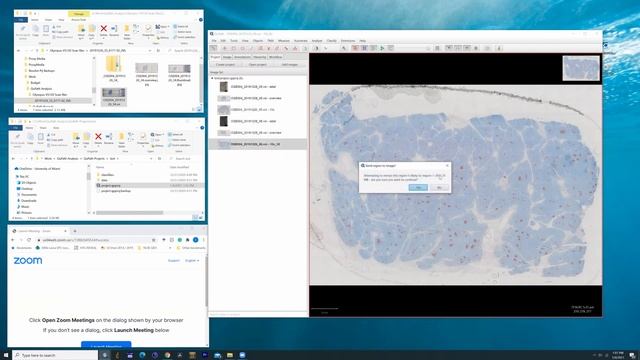The width and height of the screenshot is (640, 360).
Task: Open the Objects menu in QuPath
Action: pos(258,41)
